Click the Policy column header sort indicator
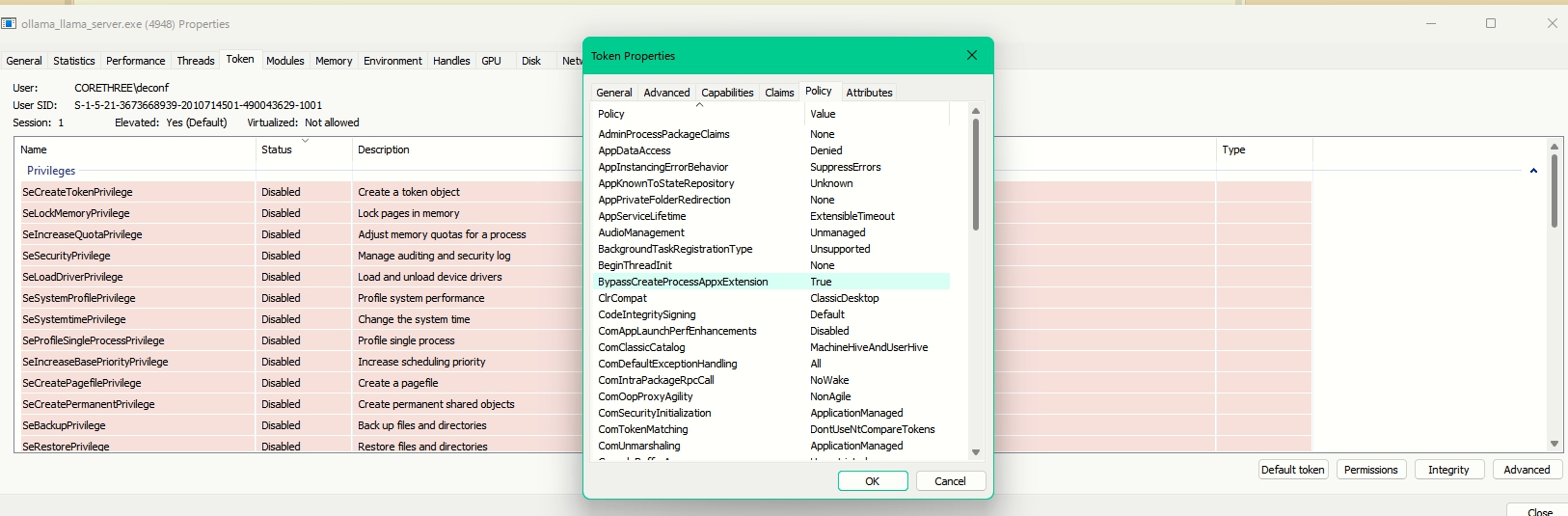This screenshot has width=1568, height=516. (699, 105)
